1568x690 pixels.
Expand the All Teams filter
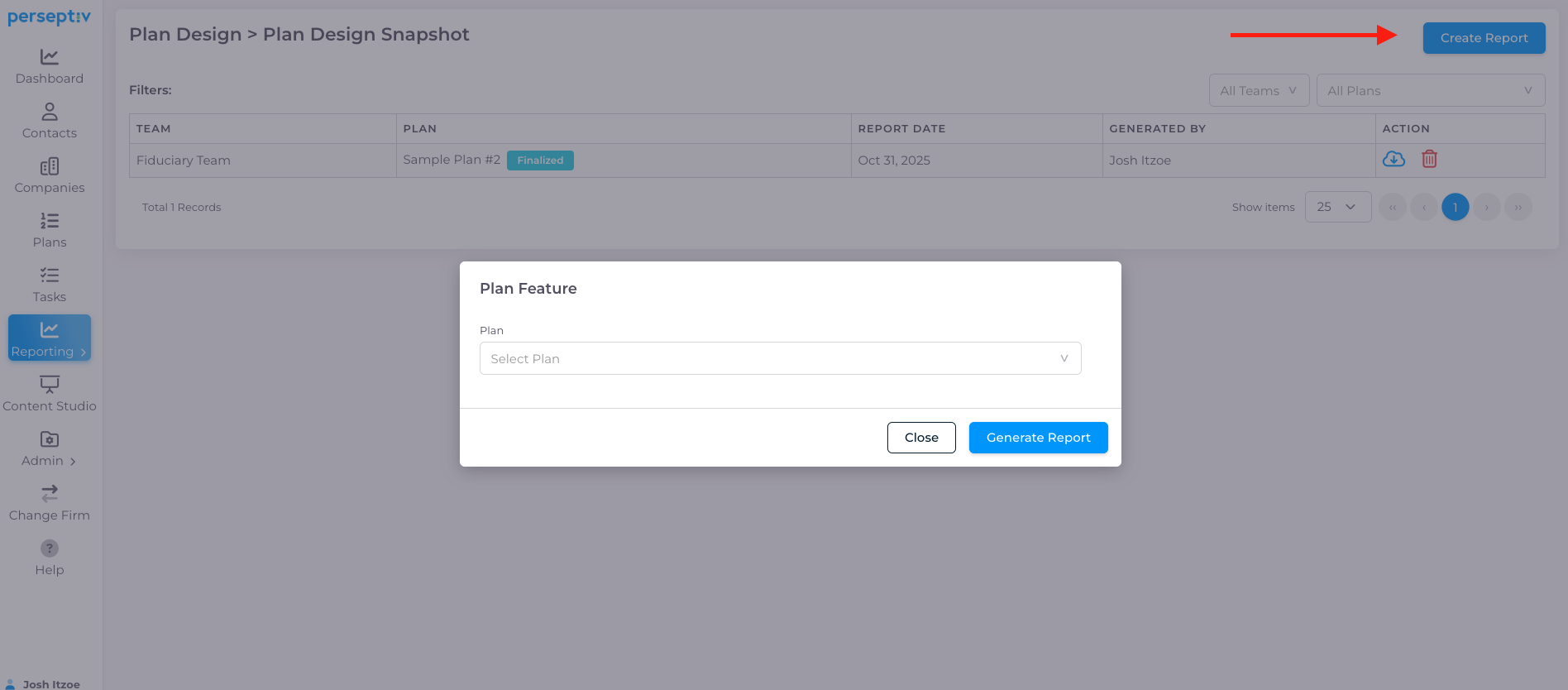[1259, 90]
